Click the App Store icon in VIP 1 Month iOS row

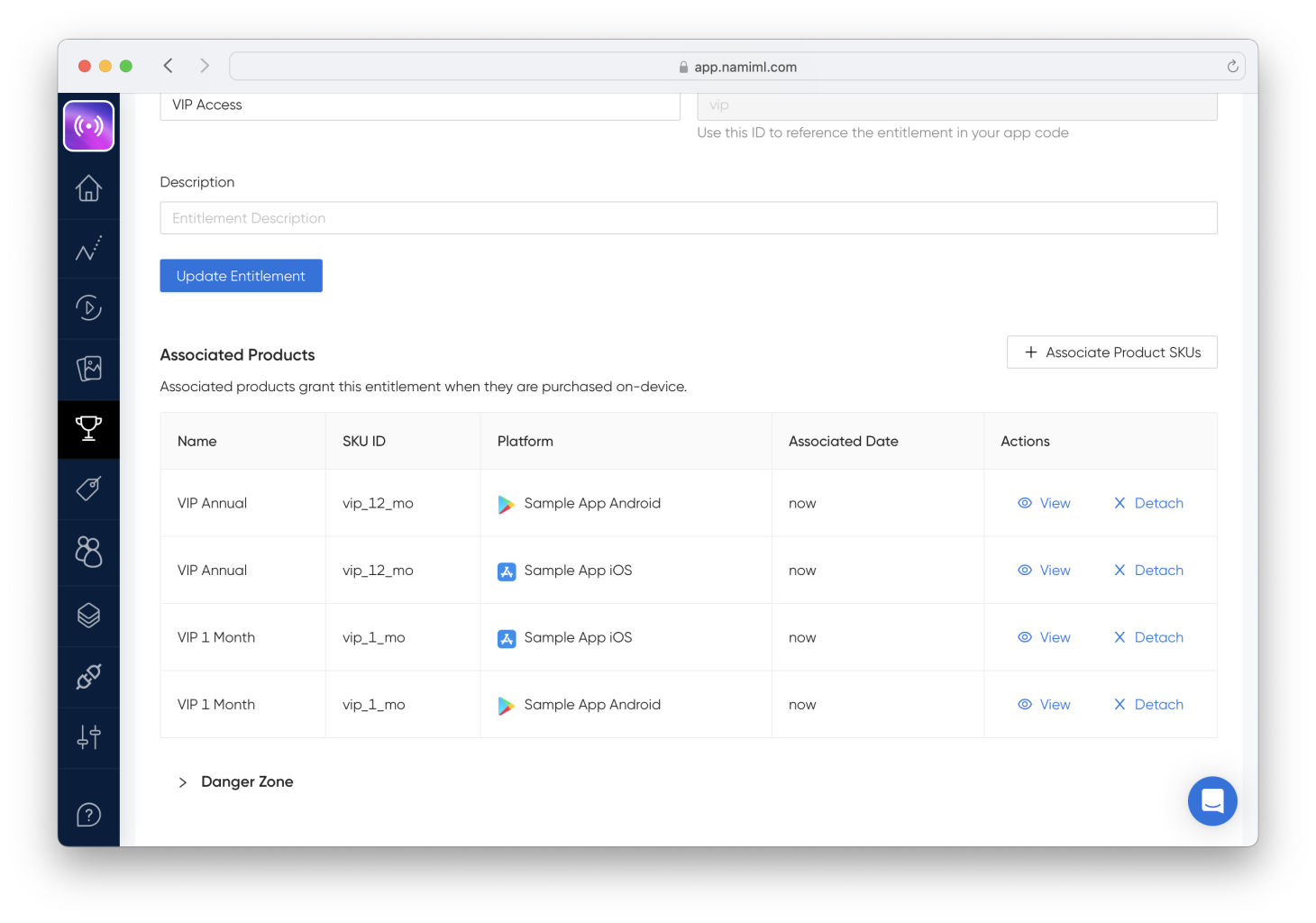point(507,638)
